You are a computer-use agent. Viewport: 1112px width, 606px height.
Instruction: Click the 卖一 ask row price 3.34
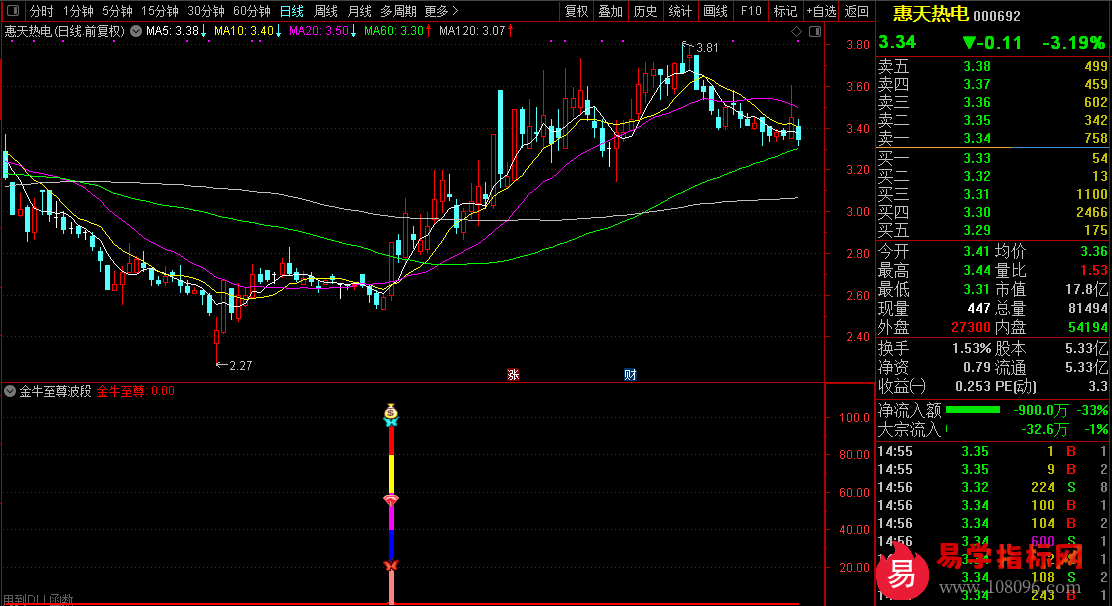[x=977, y=138]
